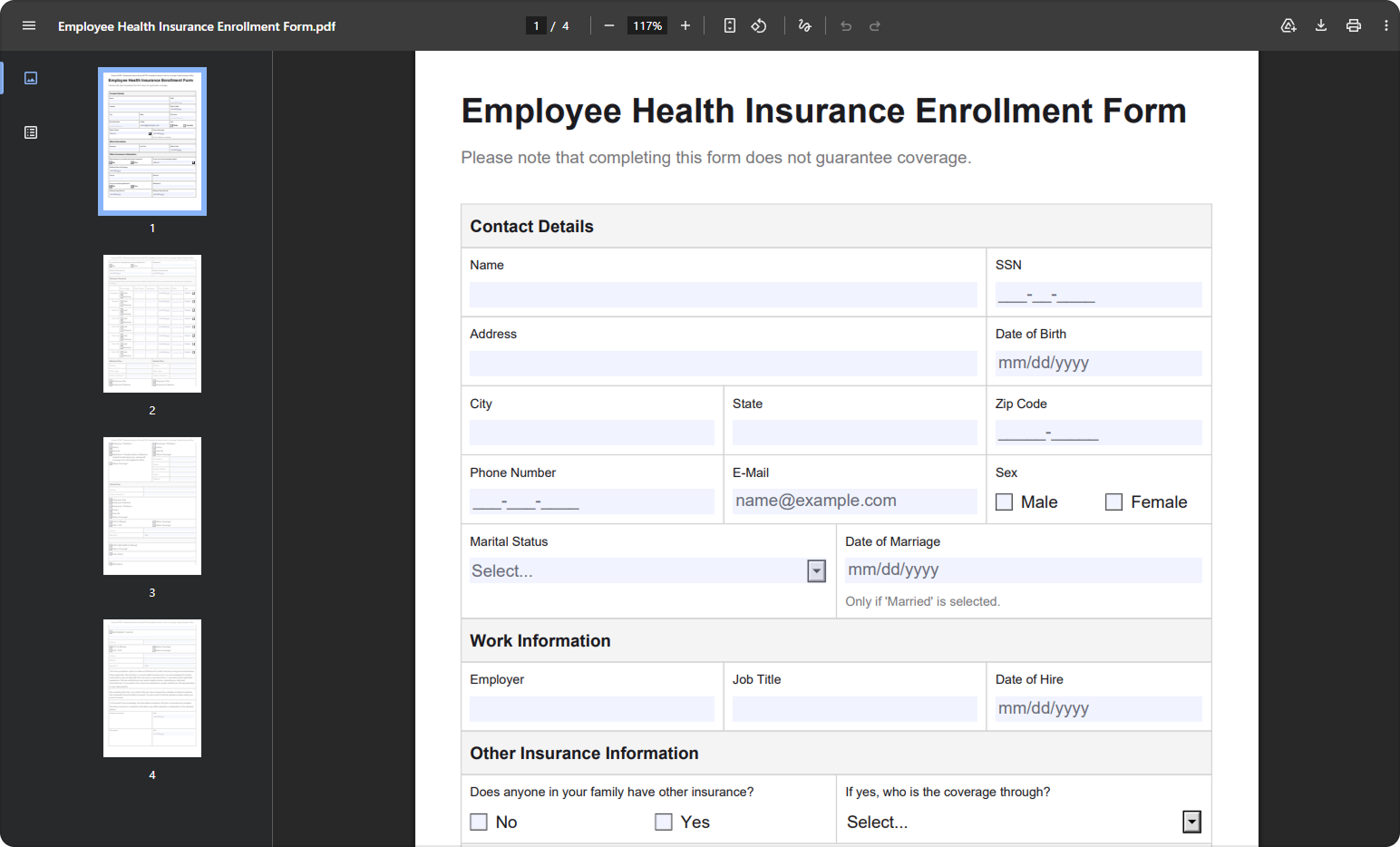Print the enrollment form

[1354, 25]
